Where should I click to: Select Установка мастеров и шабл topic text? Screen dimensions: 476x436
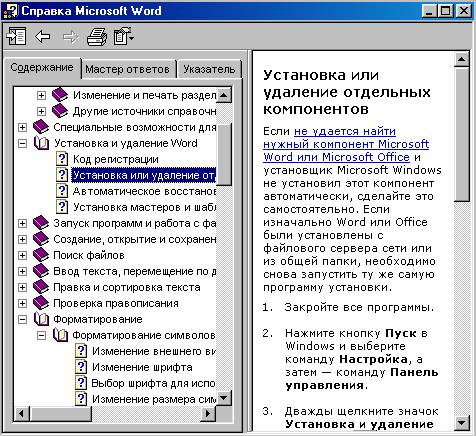[144, 207]
